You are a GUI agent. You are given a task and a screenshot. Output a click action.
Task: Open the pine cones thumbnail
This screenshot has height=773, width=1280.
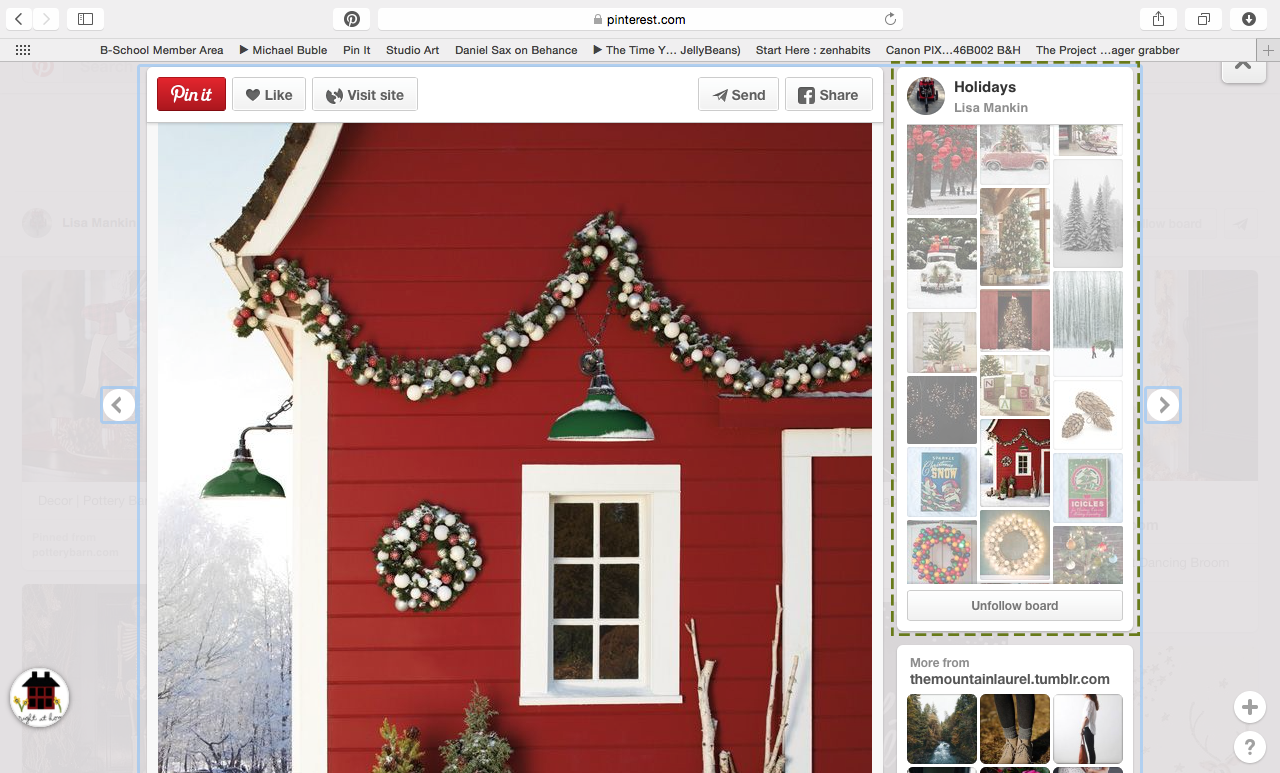coord(1088,414)
